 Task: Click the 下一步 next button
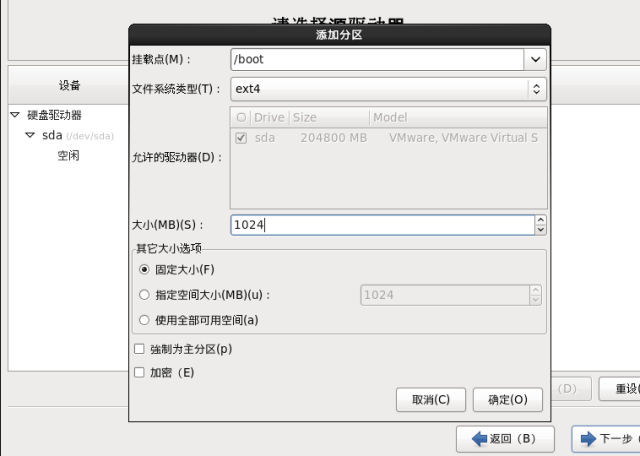[606, 439]
